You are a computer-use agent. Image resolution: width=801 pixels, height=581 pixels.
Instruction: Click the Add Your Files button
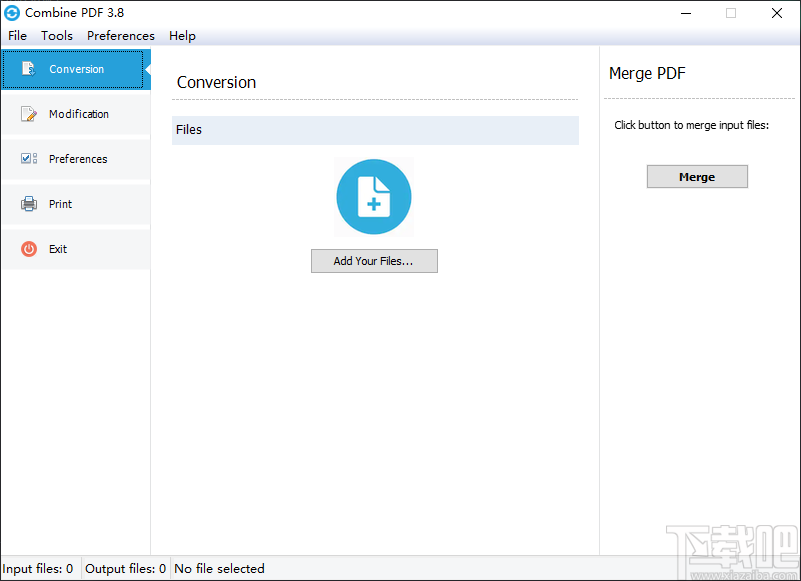(374, 260)
